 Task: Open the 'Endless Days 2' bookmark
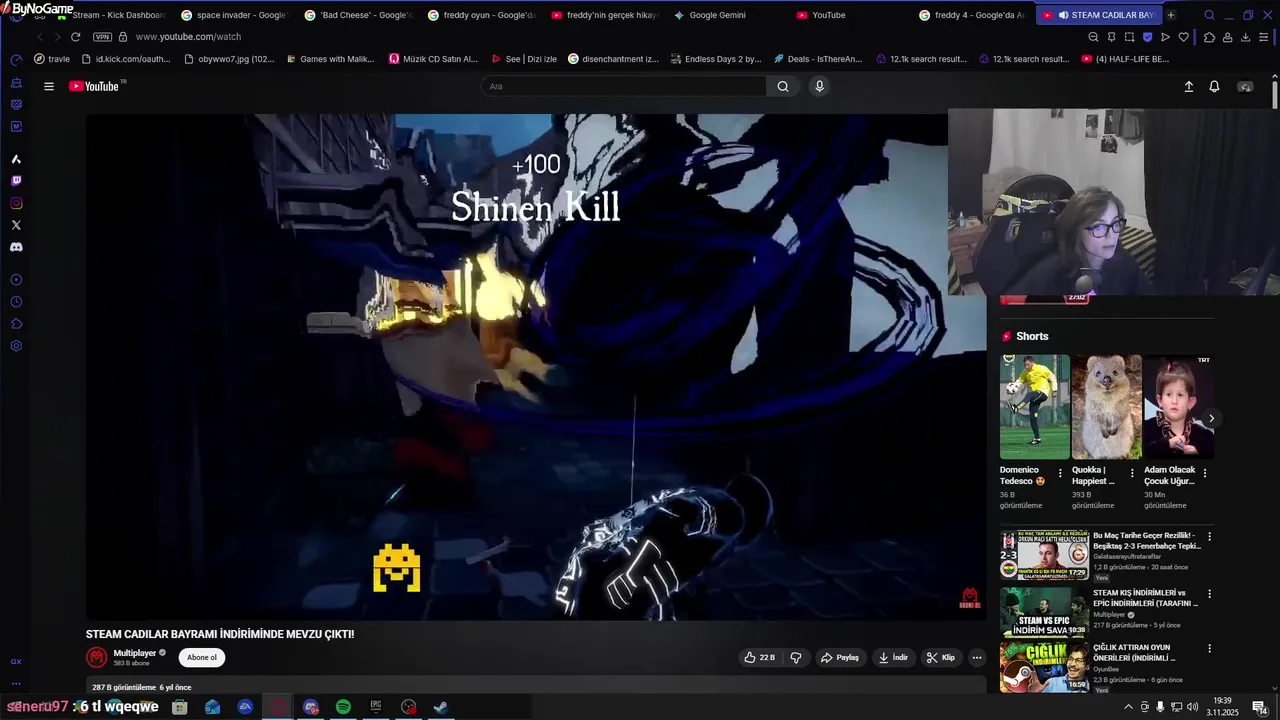click(x=714, y=59)
